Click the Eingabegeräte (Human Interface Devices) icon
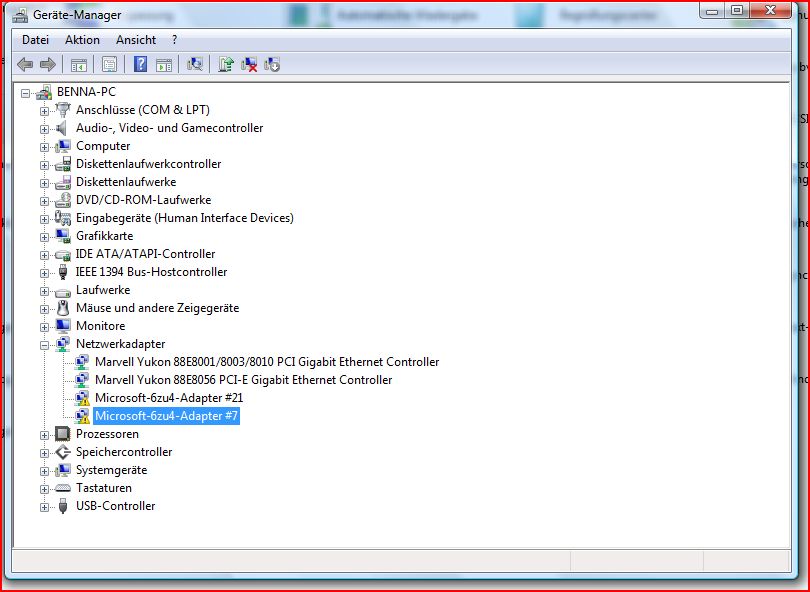Image resolution: width=810 pixels, height=592 pixels. pos(63,218)
